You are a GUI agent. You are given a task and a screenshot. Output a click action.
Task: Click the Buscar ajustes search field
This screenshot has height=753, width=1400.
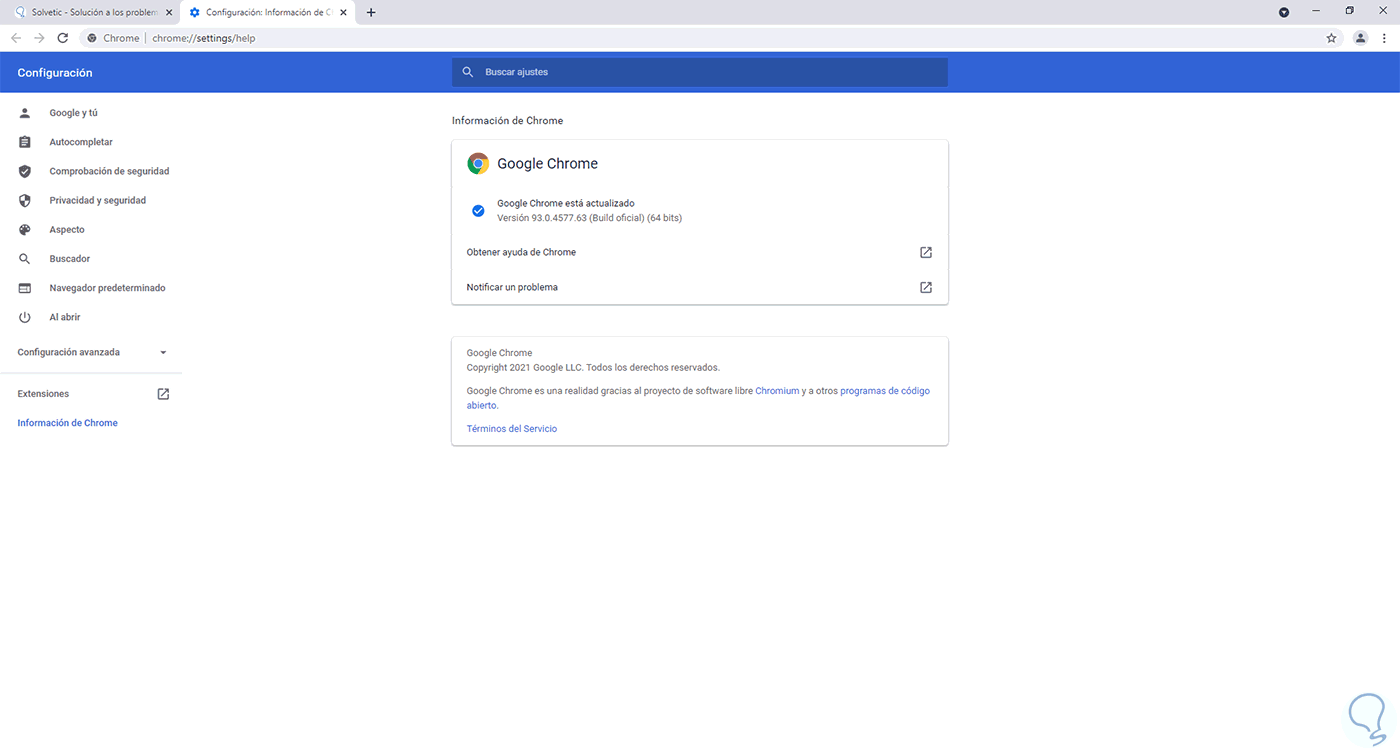click(700, 72)
